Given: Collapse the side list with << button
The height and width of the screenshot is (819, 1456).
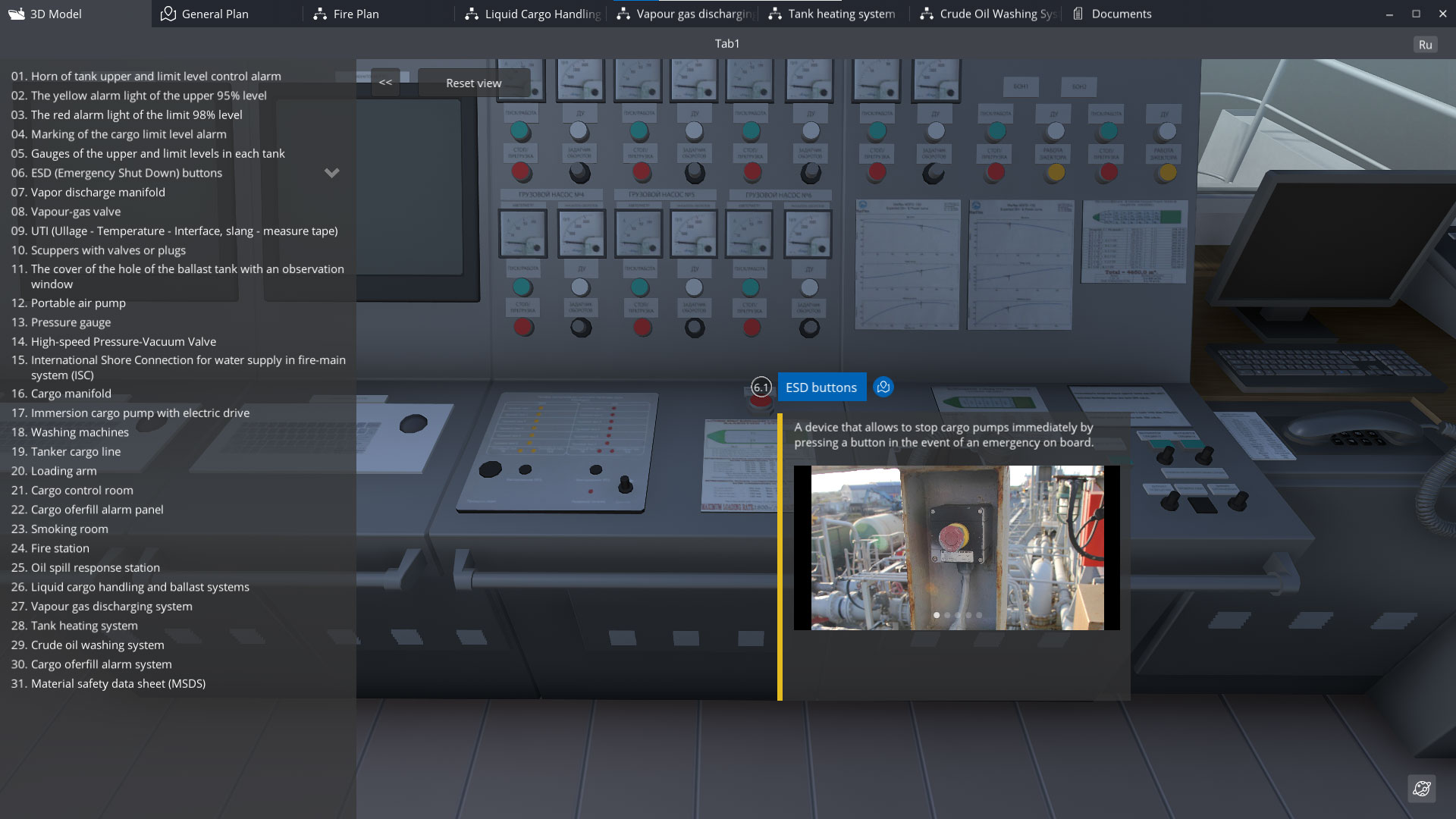Looking at the screenshot, I should point(385,83).
